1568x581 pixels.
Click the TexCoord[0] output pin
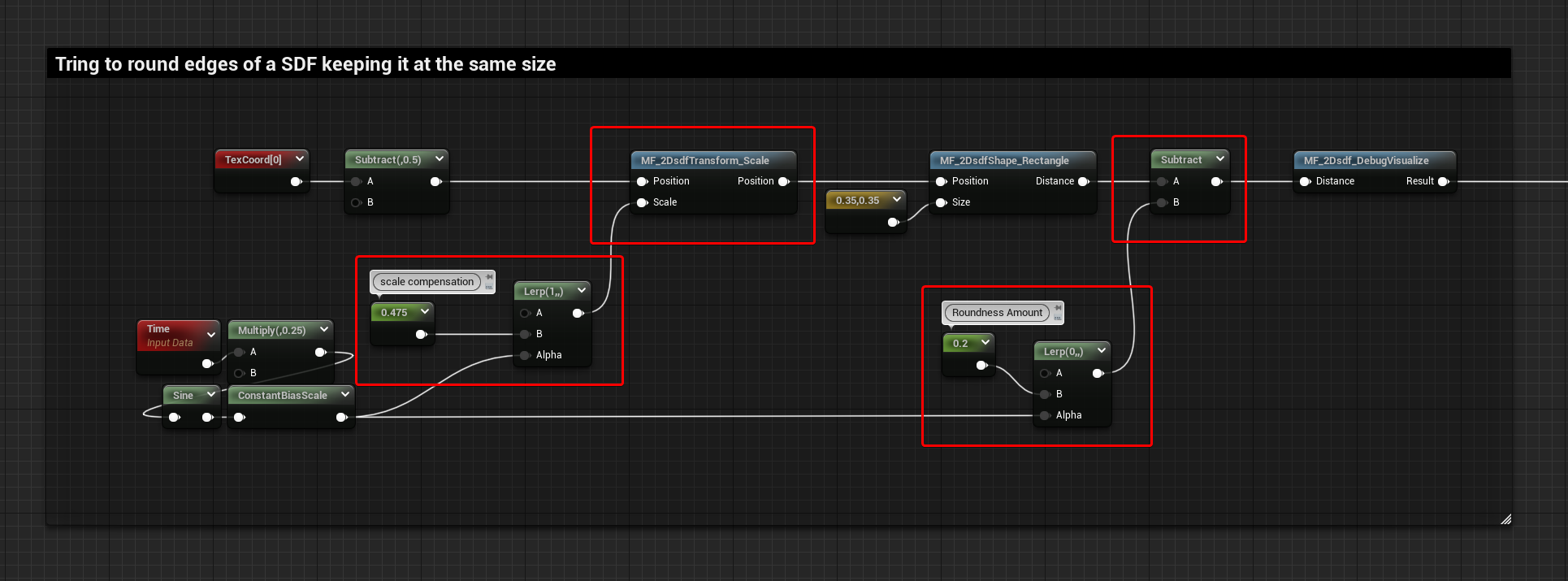coord(297,181)
